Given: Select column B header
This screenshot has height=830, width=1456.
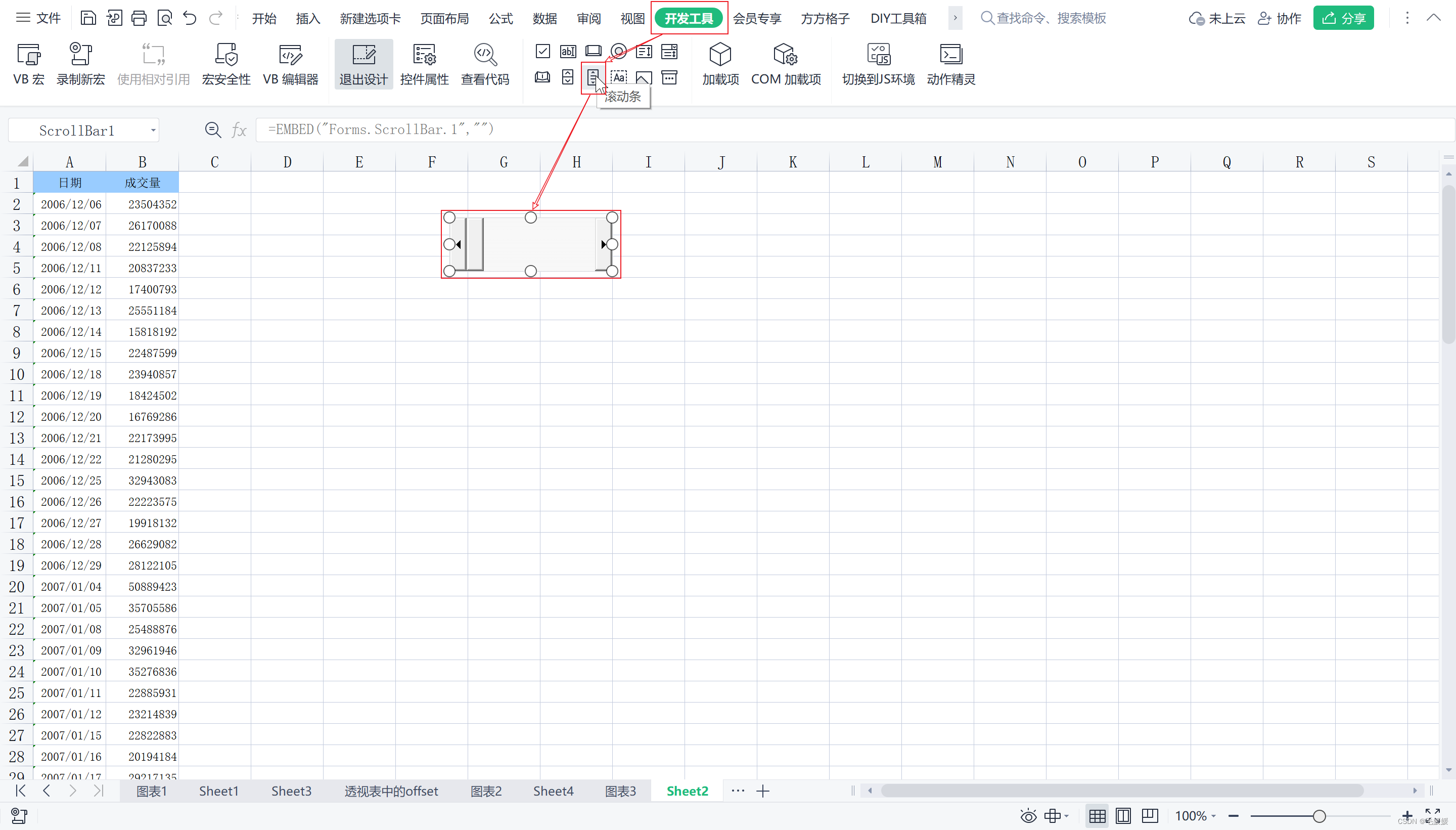Looking at the screenshot, I should tap(142, 162).
